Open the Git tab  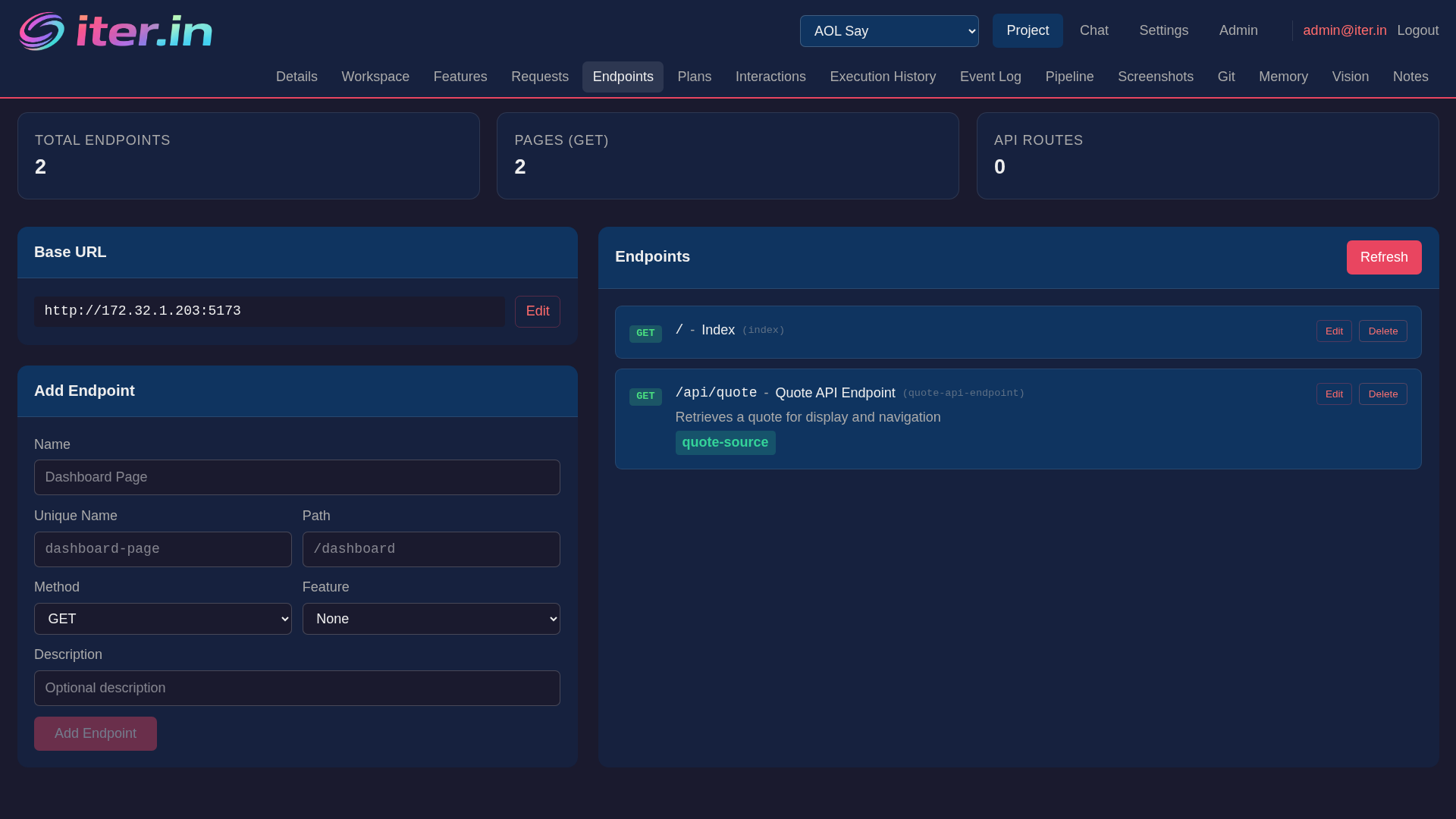click(1226, 77)
